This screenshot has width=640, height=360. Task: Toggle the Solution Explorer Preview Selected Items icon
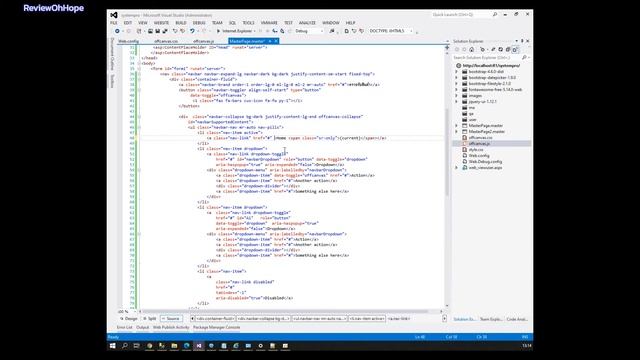515,49
